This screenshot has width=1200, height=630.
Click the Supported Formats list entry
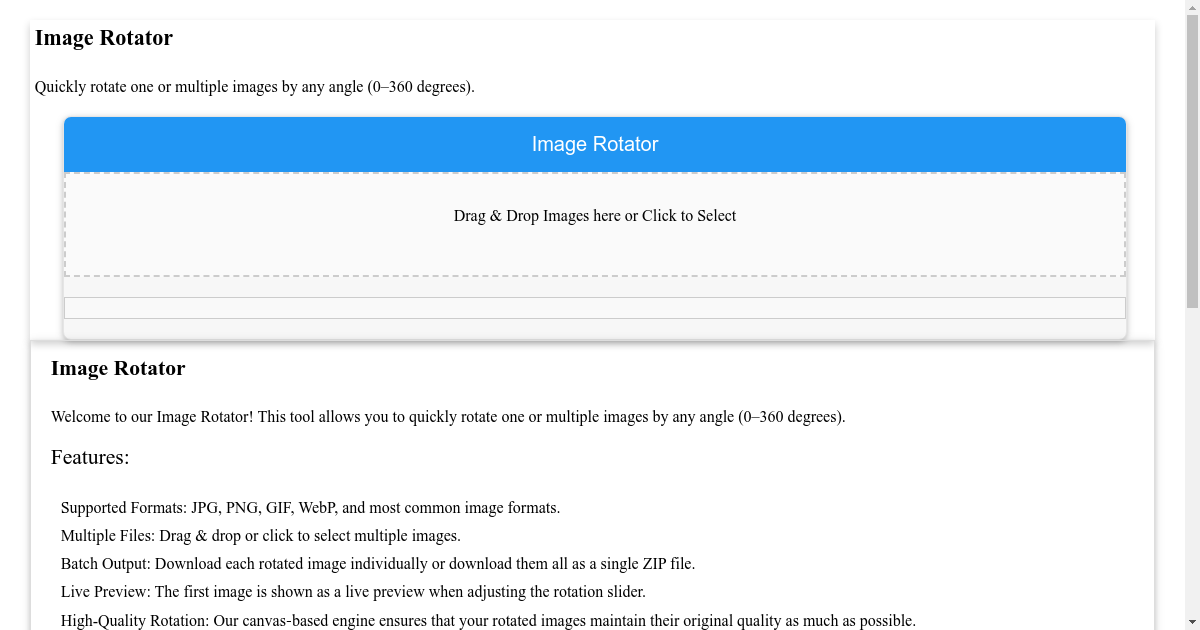click(311, 507)
